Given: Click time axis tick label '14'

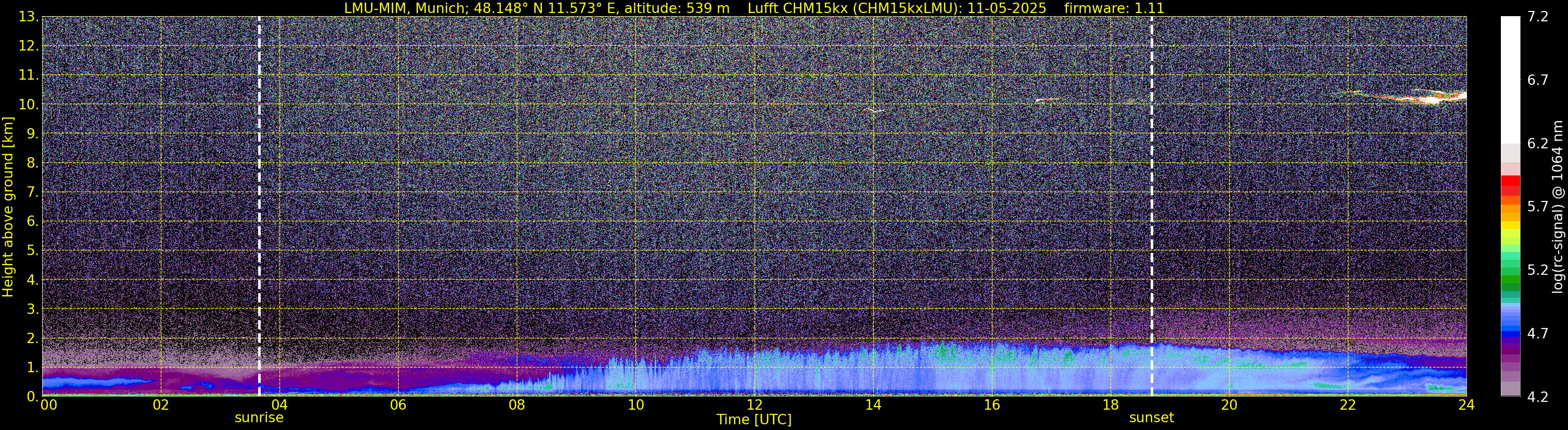Looking at the screenshot, I should click(x=873, y=405).
